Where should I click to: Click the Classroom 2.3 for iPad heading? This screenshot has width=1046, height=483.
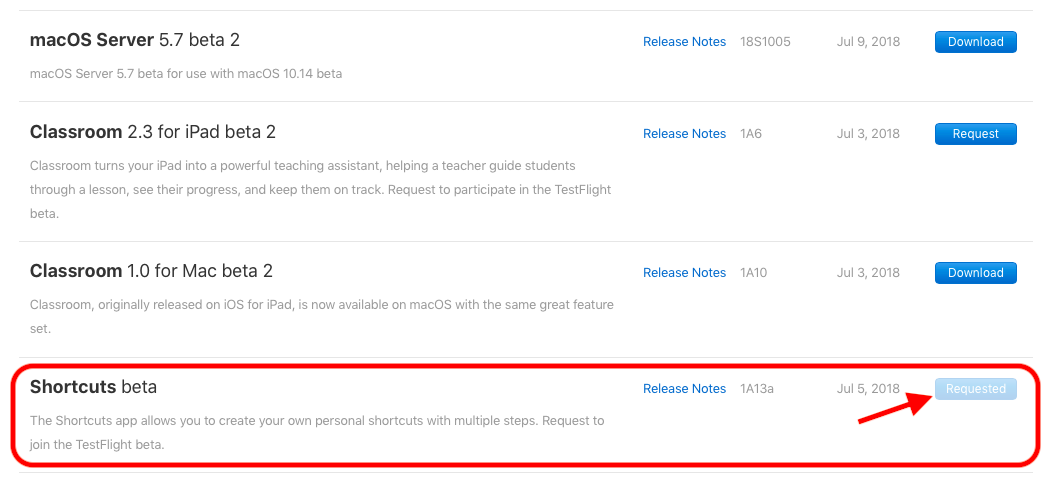click(x=153, y=132)
